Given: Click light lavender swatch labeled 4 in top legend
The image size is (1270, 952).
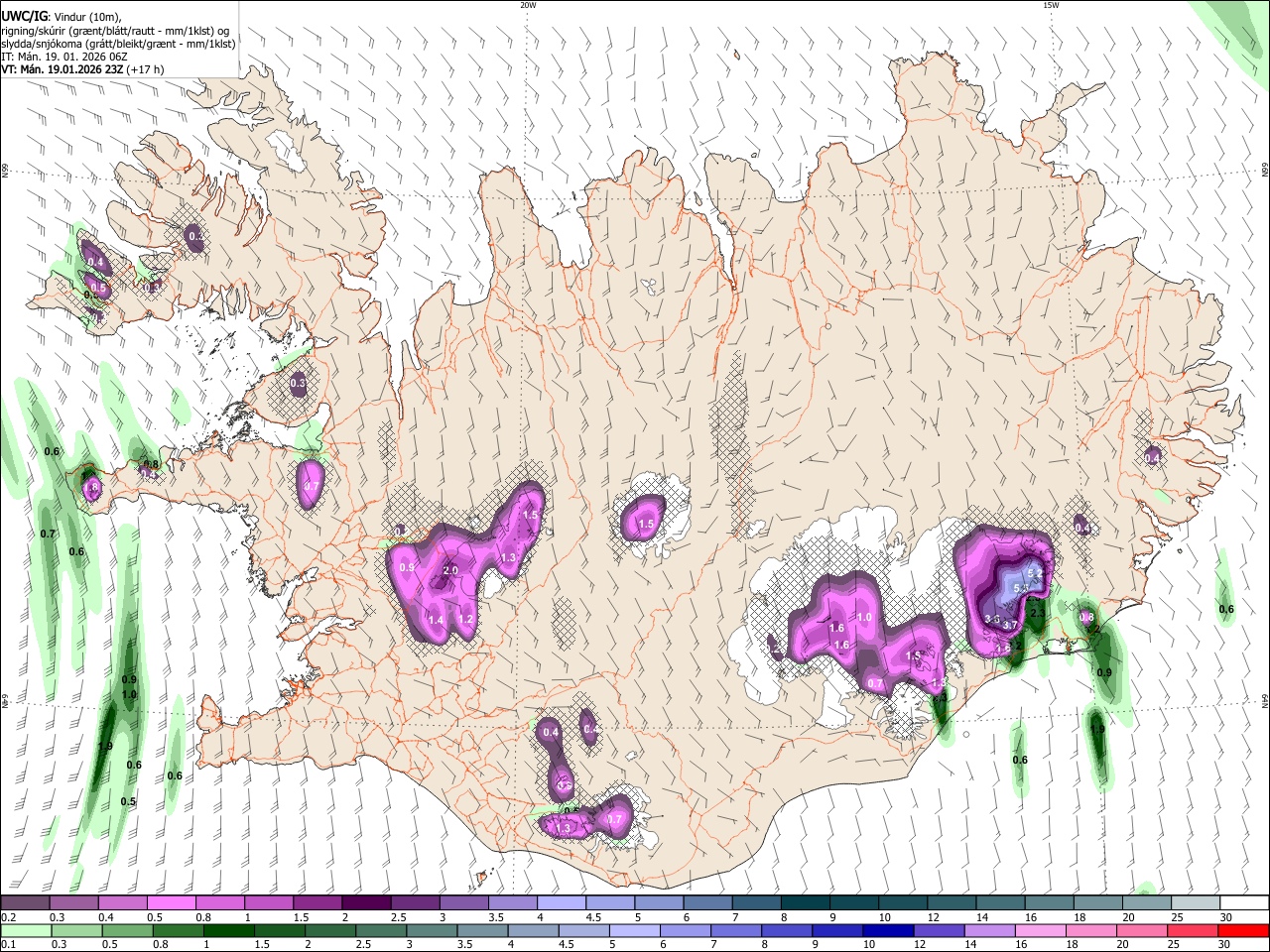Looking at the screenshot, I should point(561,902).
